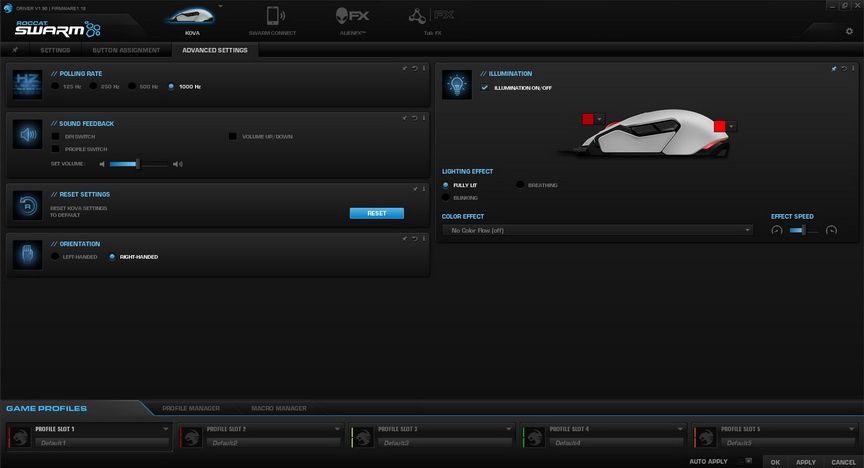
Task: Click the Reset Settings circular arrow icon
Action: 28,205
